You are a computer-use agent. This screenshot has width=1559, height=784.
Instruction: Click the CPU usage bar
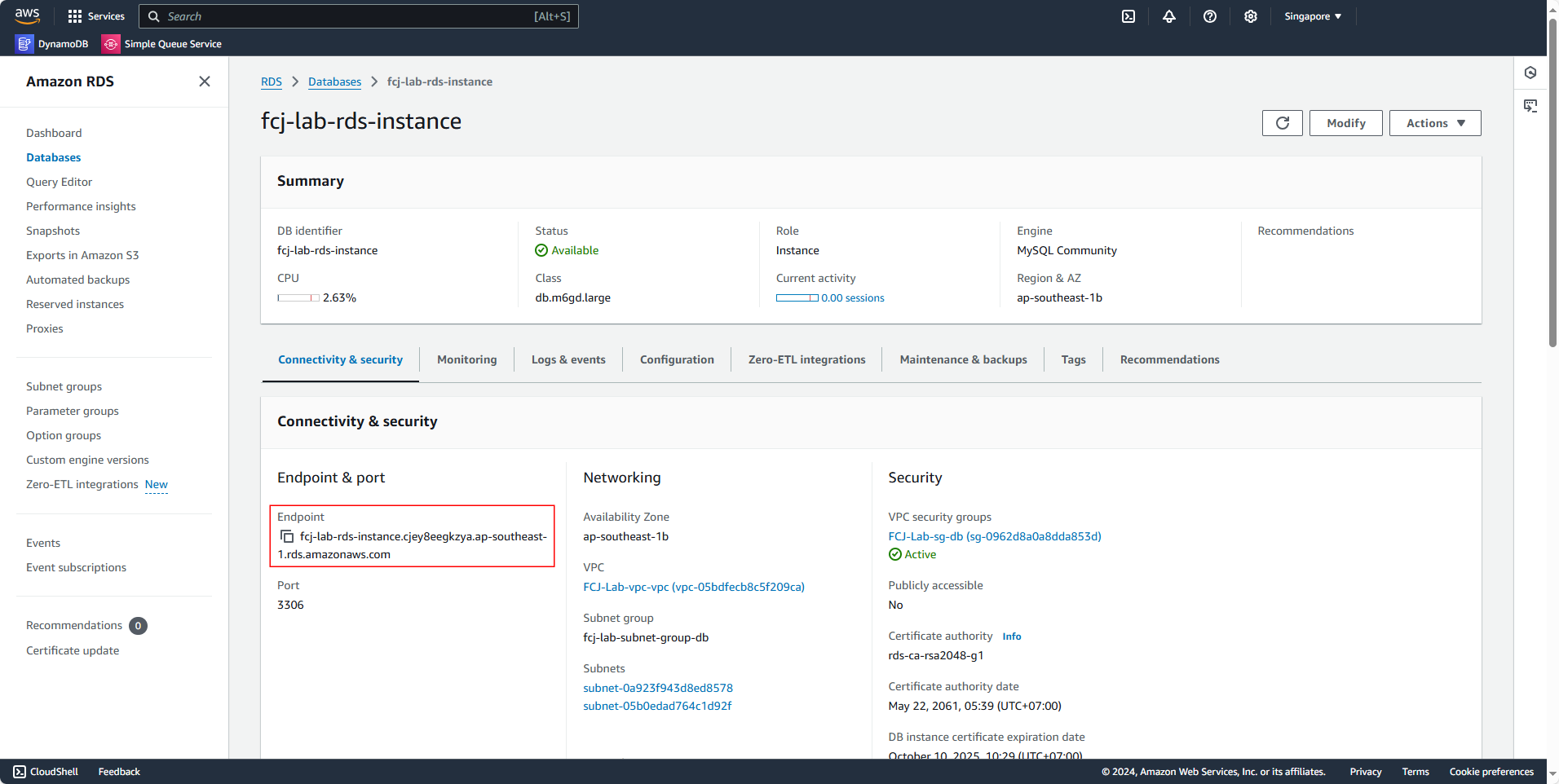click(x=298, y=298)
